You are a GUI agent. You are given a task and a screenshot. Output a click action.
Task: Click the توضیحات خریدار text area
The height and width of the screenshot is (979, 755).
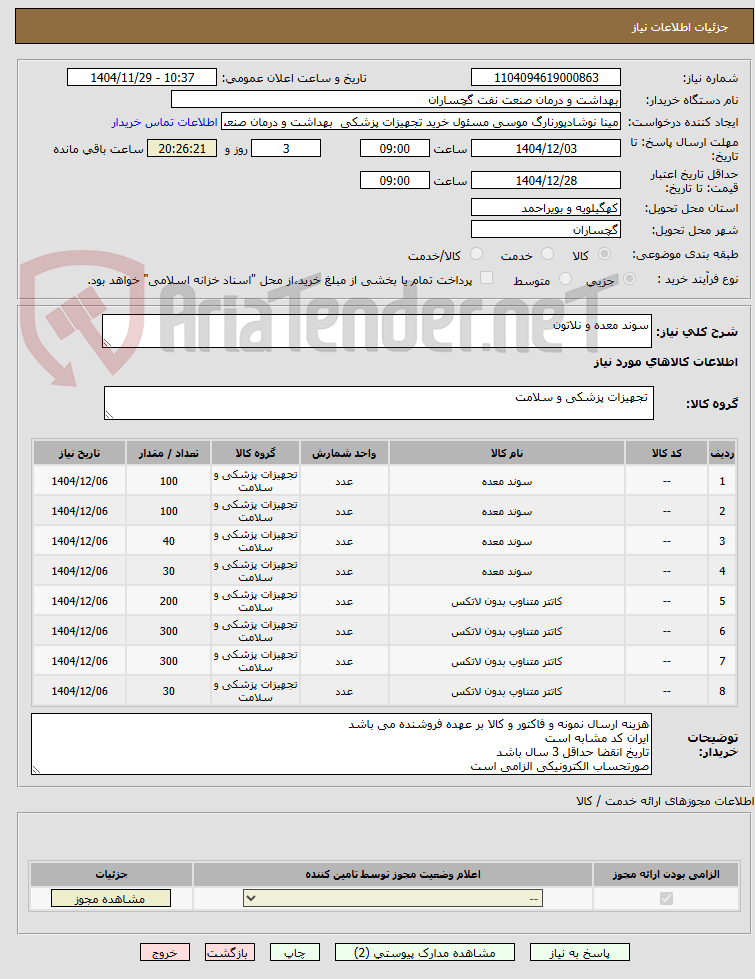tap(341, 744)
